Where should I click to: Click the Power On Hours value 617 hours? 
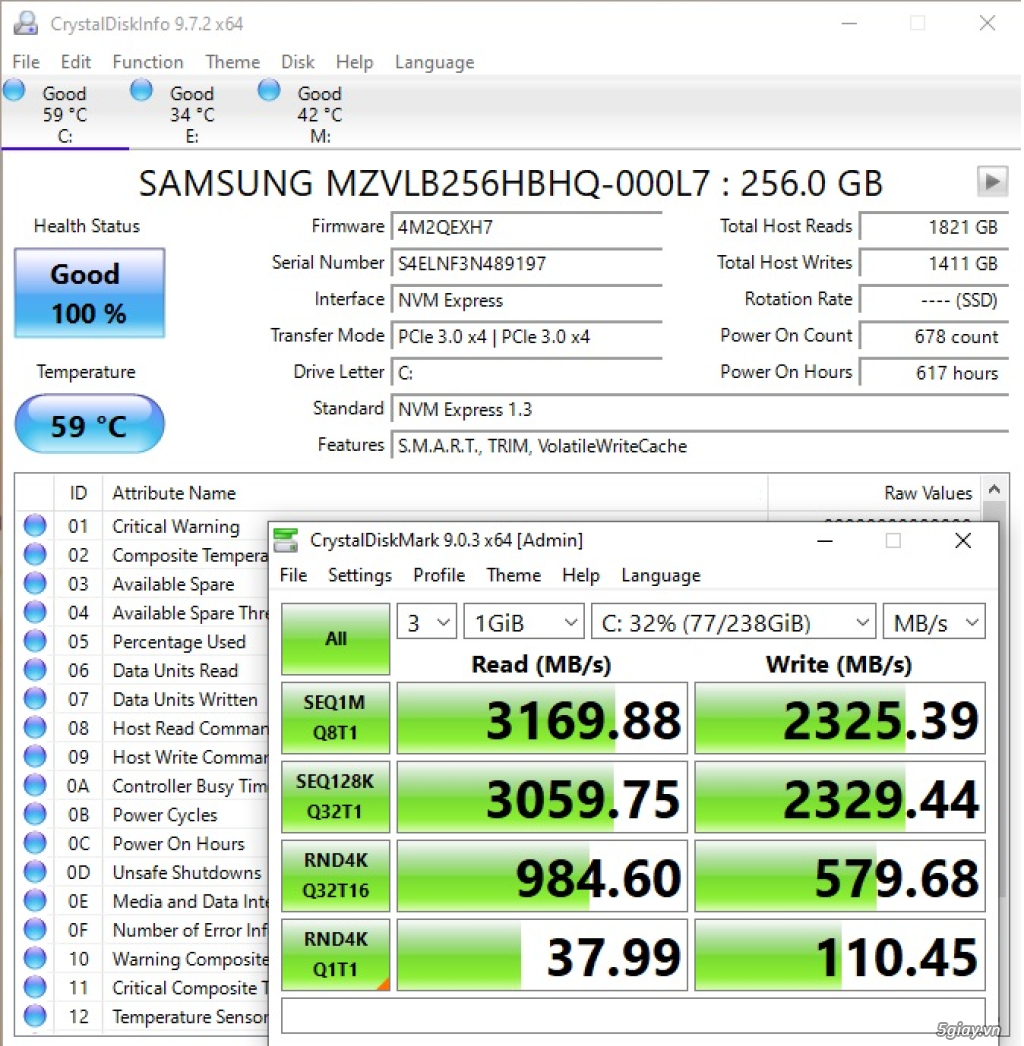934,372
